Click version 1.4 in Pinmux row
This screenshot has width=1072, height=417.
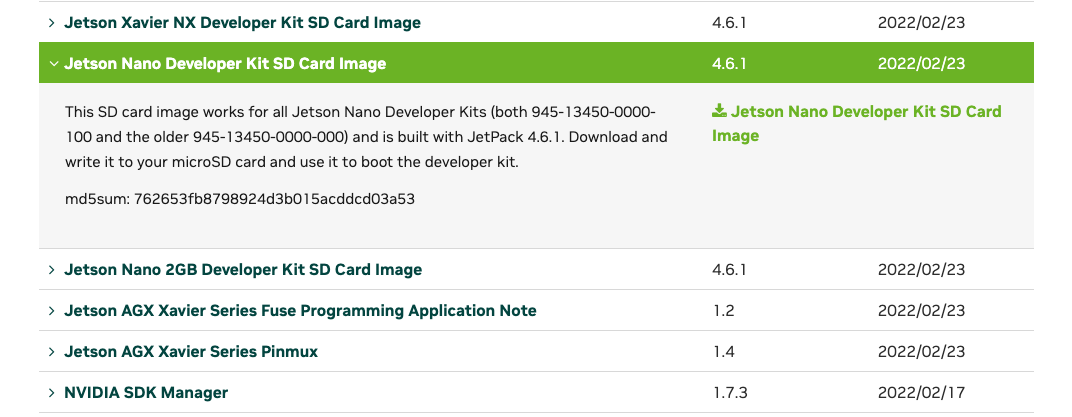pos(723,351)
